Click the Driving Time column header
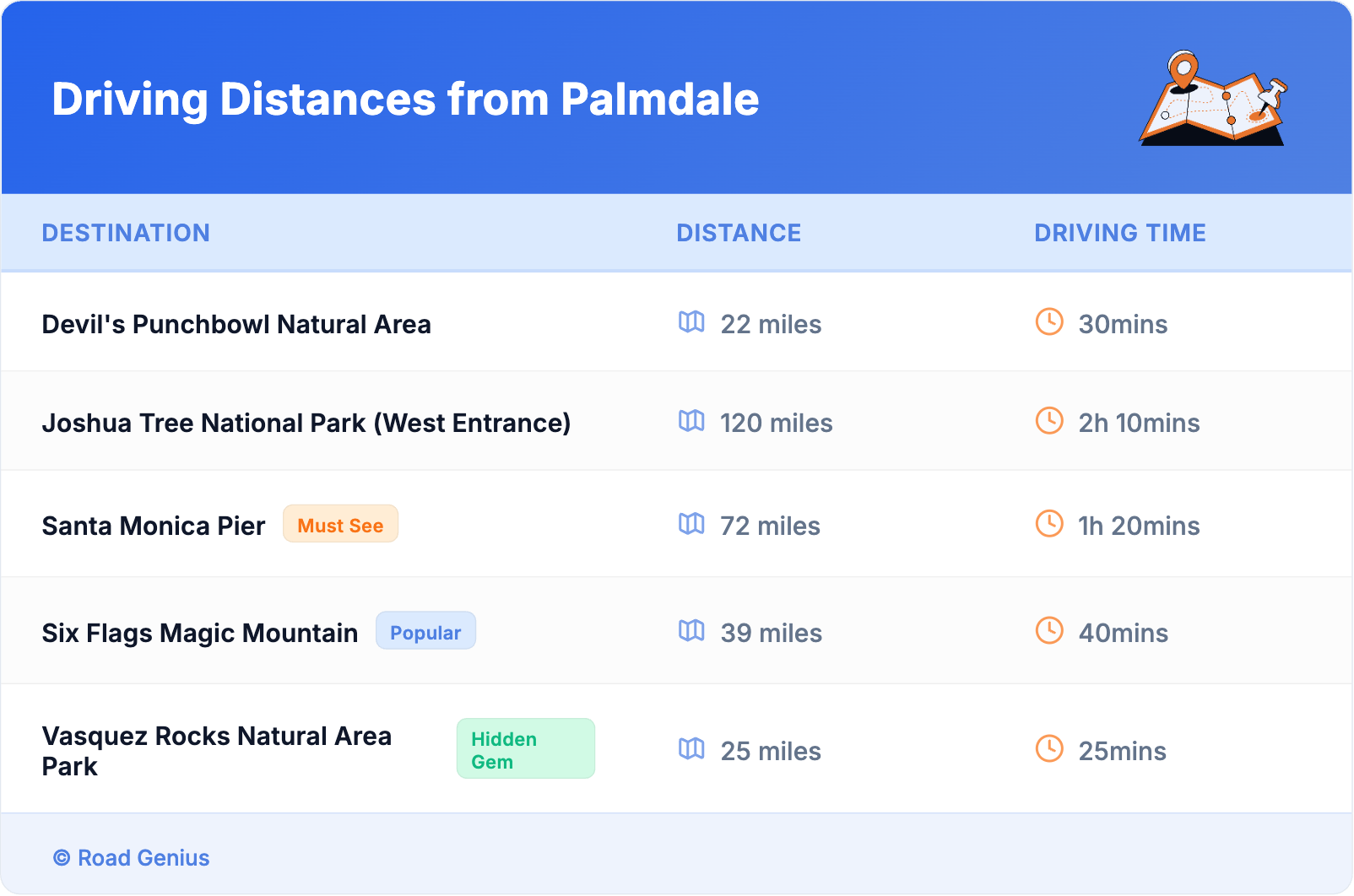Viewport: 1354px width, 896px height. click(1119, 233)
